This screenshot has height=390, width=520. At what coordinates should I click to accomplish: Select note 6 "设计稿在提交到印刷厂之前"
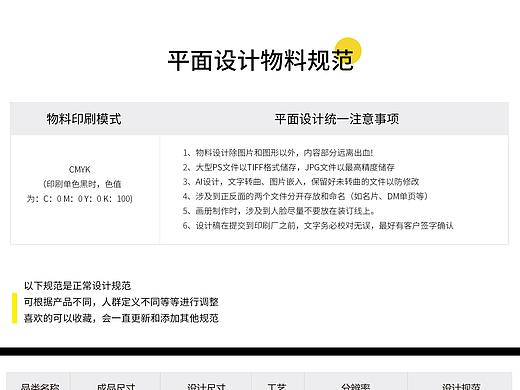click(318, 226)
